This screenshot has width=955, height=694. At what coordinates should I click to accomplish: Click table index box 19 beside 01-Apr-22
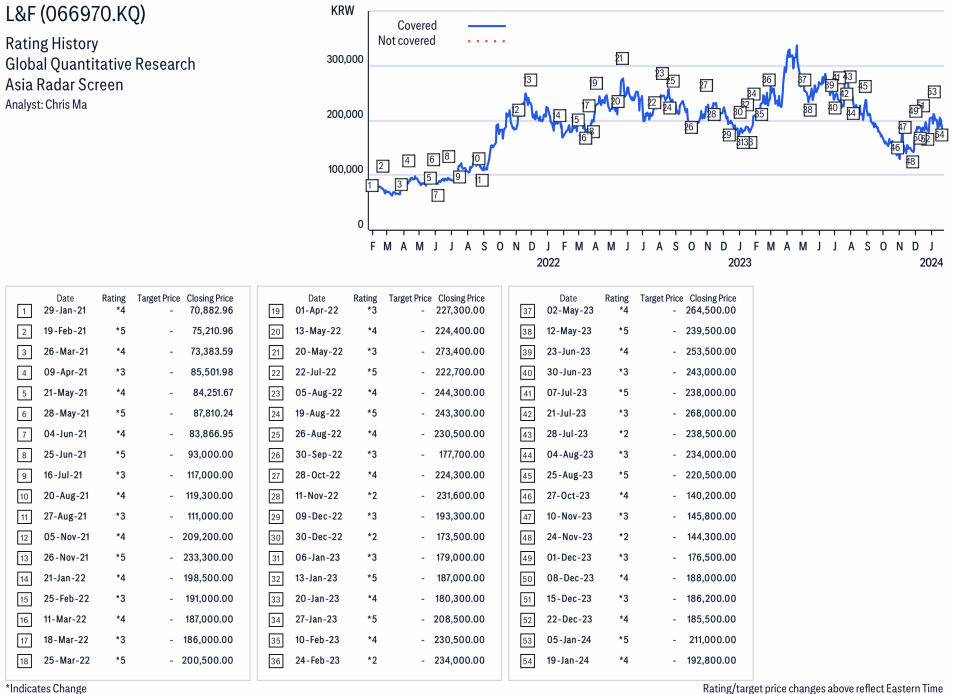275,311
